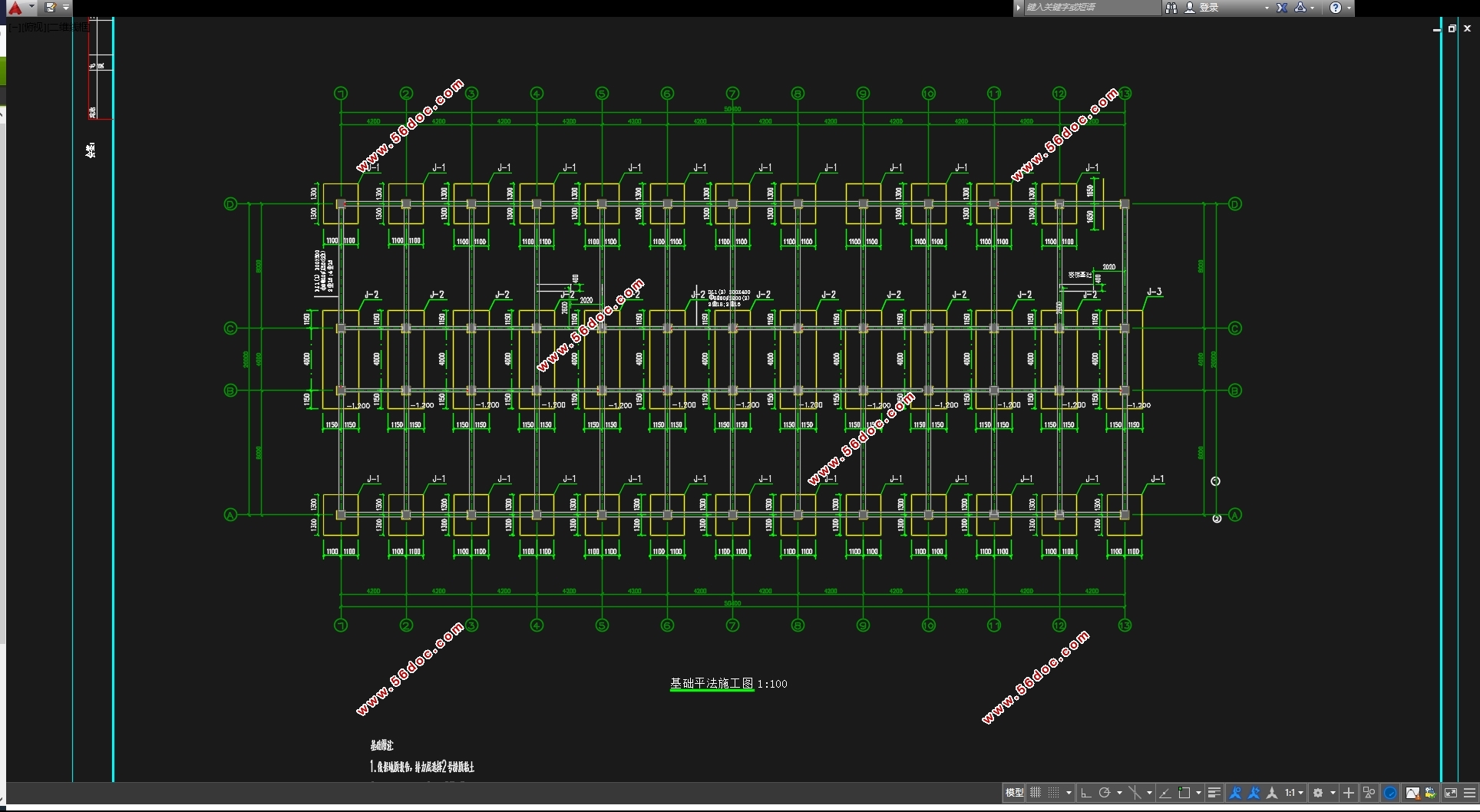1480x812 pixels.
Task: Open the AutoCAD application menu logo
Action: tap(15, 8)
